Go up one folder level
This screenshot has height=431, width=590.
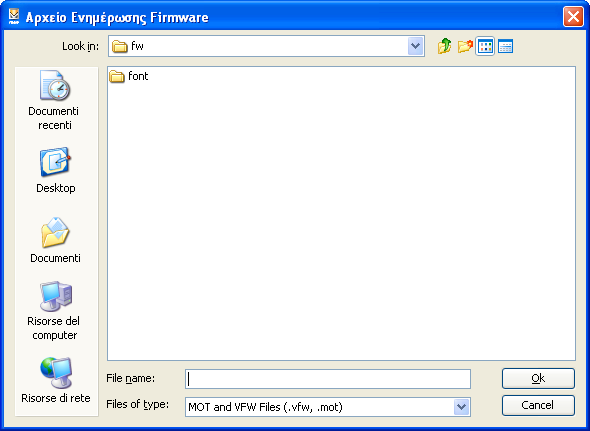pos(444,46)
